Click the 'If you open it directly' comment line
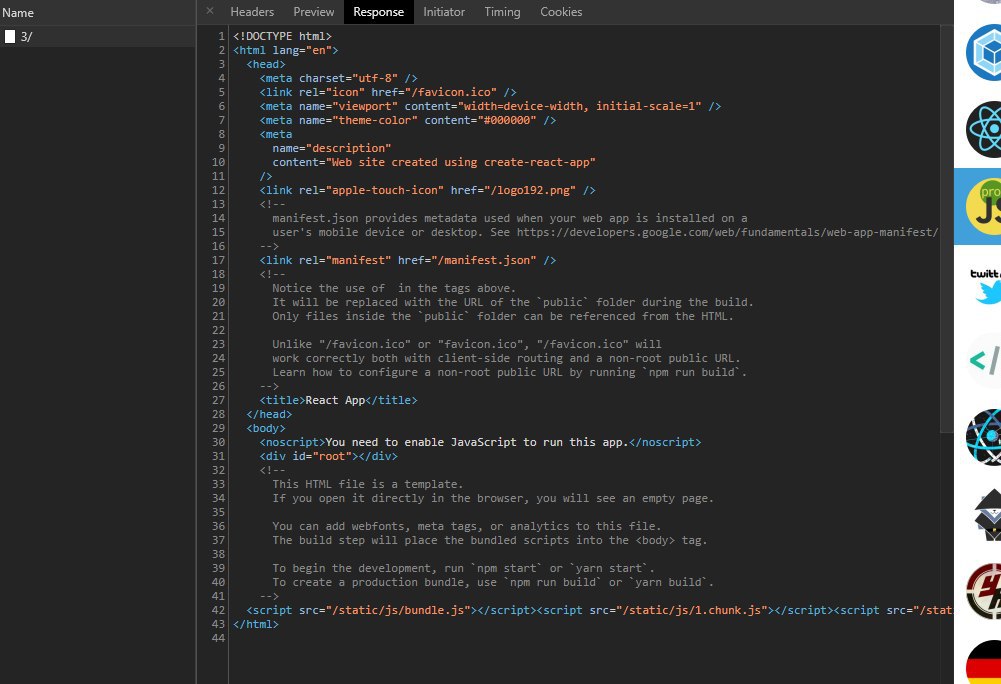The width and height of the screenshot is (1001, 684). click(493, 499)
